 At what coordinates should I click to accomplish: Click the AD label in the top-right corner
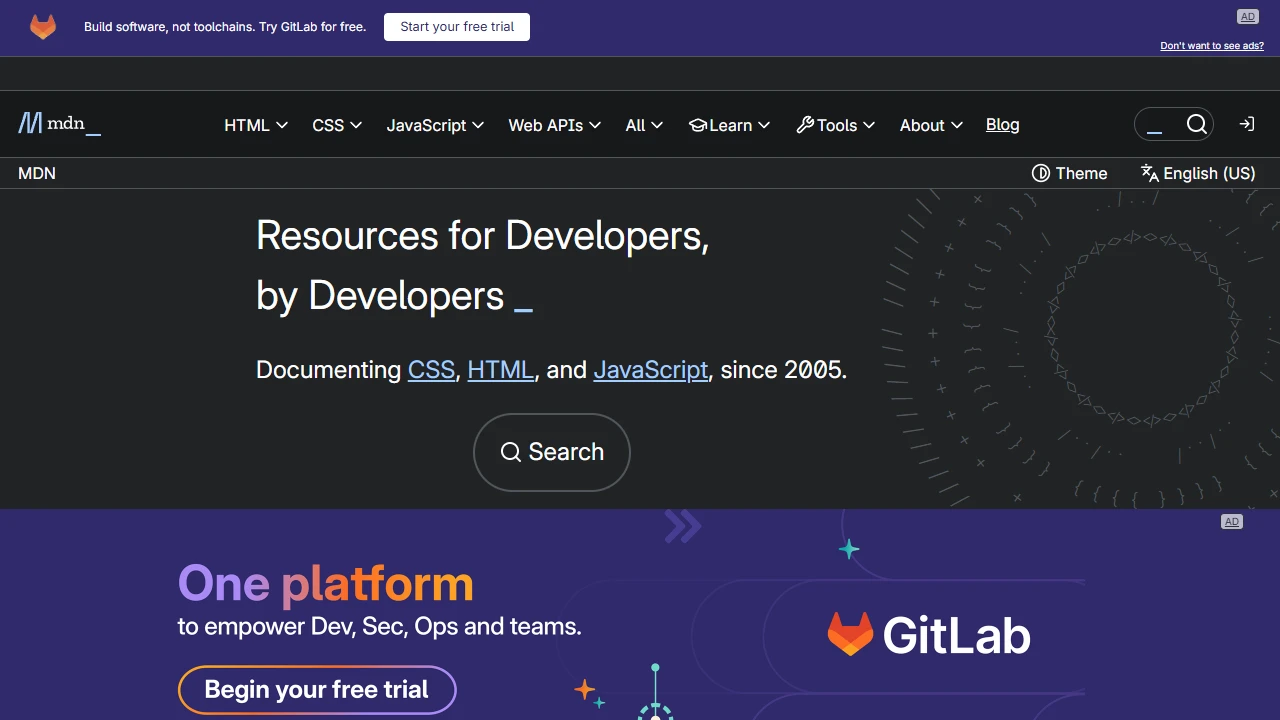tap(1247, 16)
